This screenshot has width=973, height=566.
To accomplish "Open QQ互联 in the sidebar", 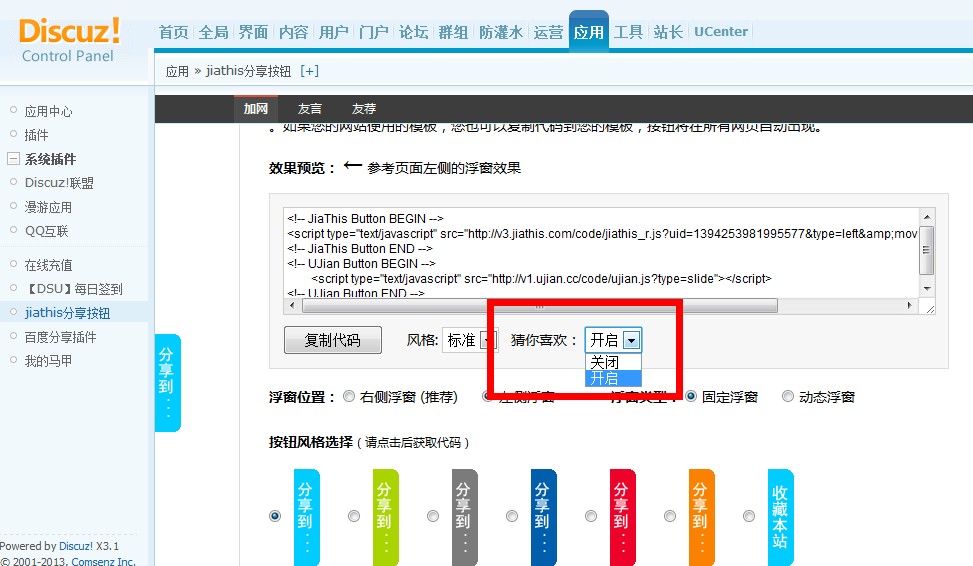I will coord(47,231).
